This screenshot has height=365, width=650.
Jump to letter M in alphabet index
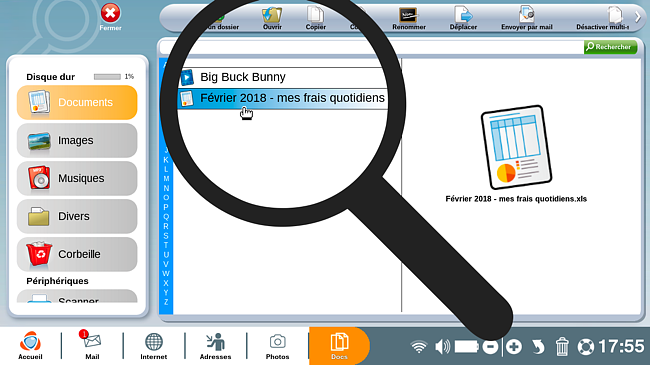point(166,179)
